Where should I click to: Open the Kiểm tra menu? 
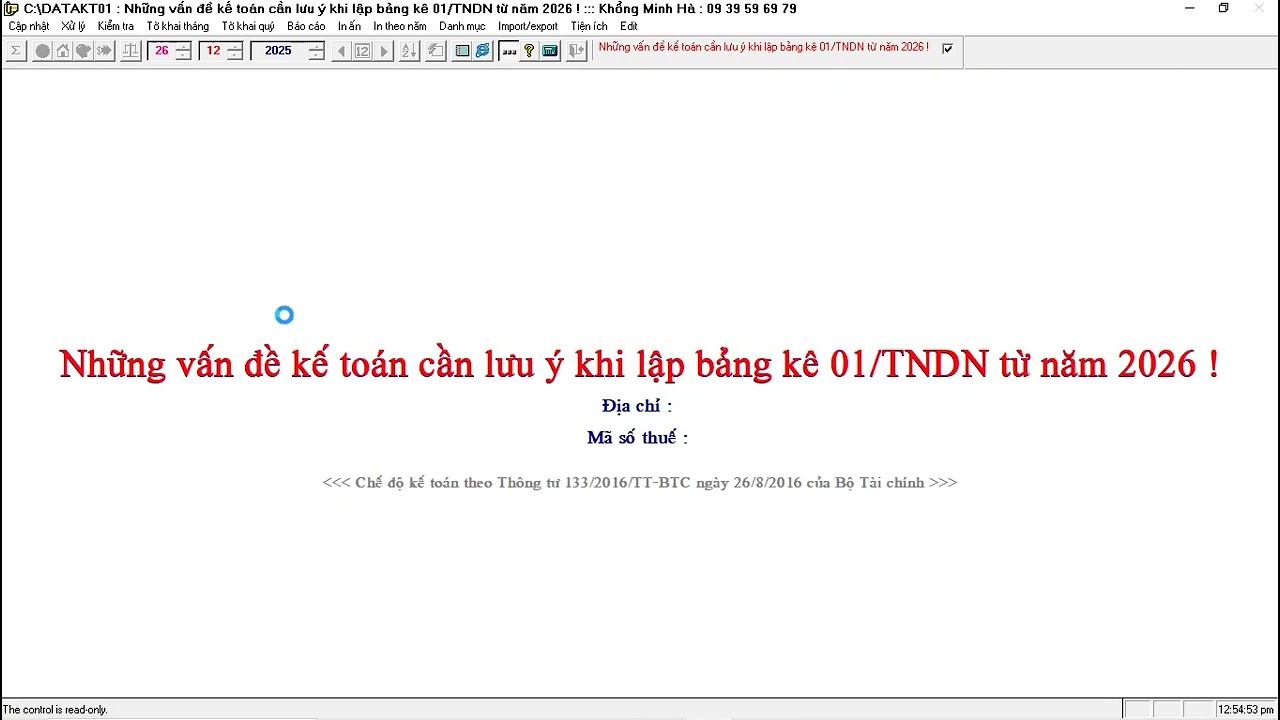116,26
